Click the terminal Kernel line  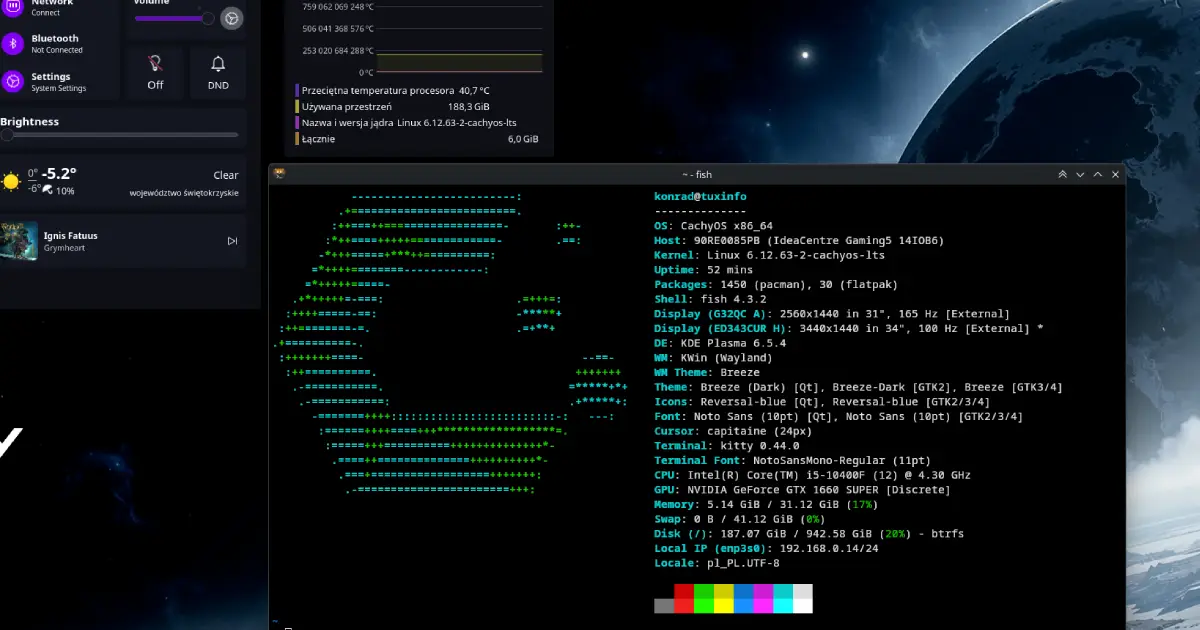pyautogui.click(x=769, y=255)
